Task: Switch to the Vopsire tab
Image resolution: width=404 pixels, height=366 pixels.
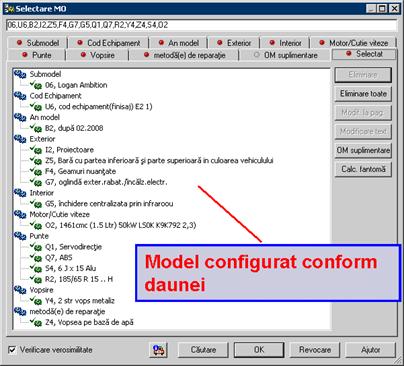Action: [x=97, y=55]
